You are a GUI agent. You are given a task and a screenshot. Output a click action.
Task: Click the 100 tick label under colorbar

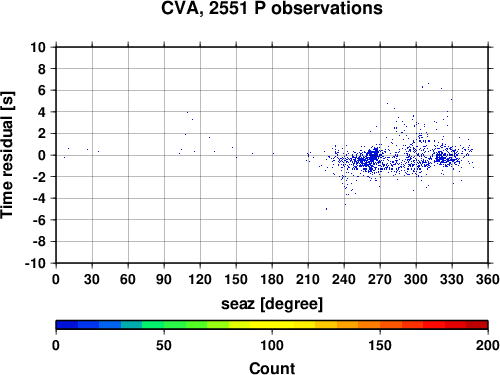(x=272, y=345)
